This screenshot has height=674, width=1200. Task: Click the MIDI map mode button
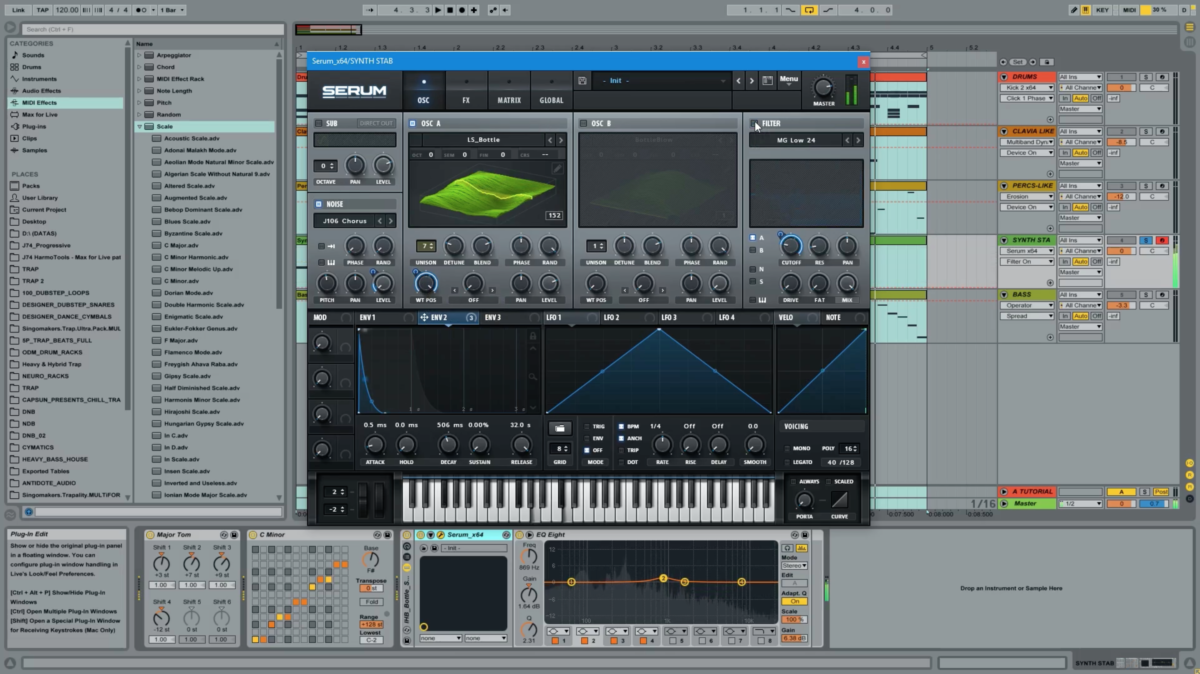1130,10
